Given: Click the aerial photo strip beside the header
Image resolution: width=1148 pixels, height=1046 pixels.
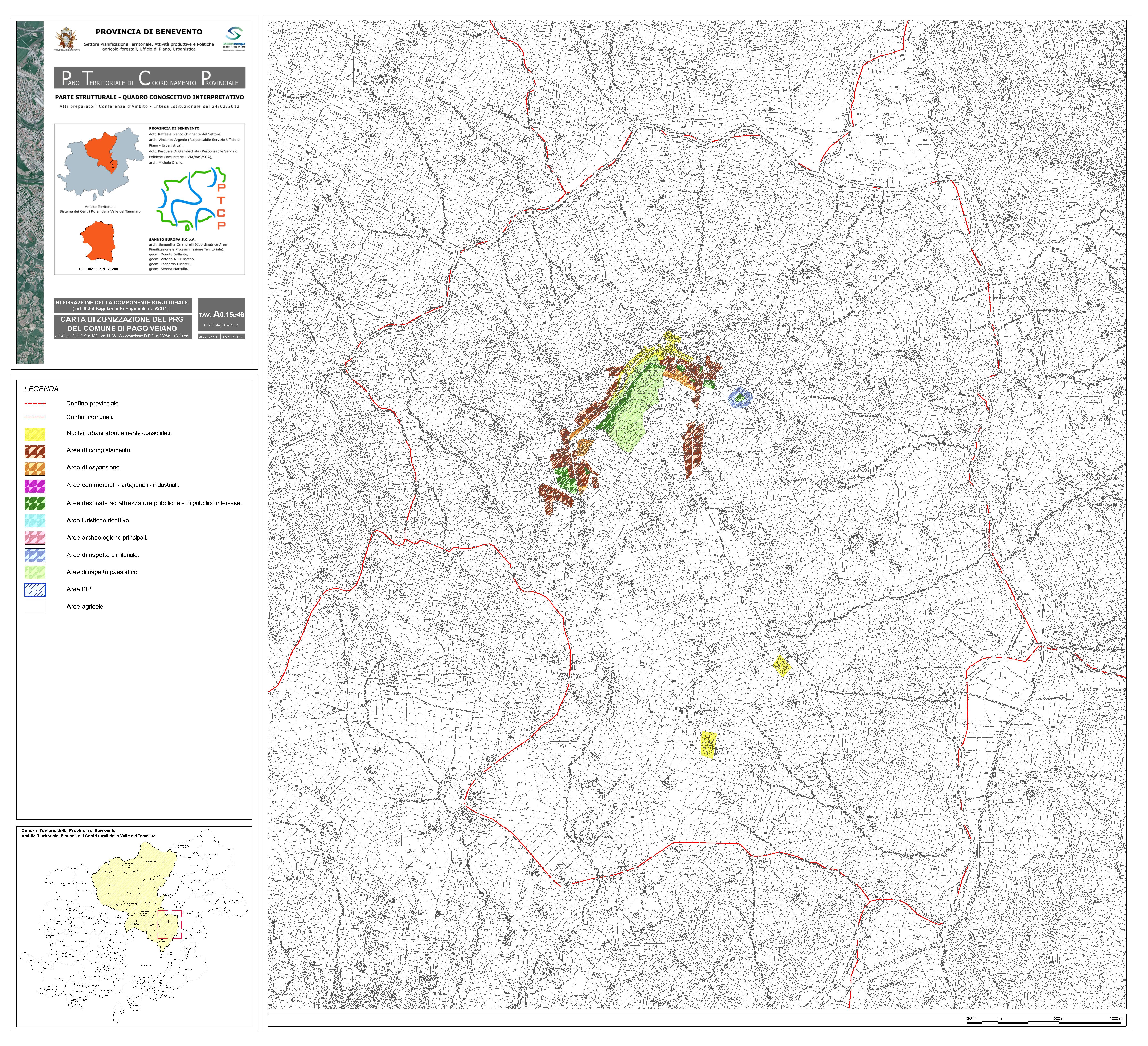Looking at the screenshot, I should [30, 193].
